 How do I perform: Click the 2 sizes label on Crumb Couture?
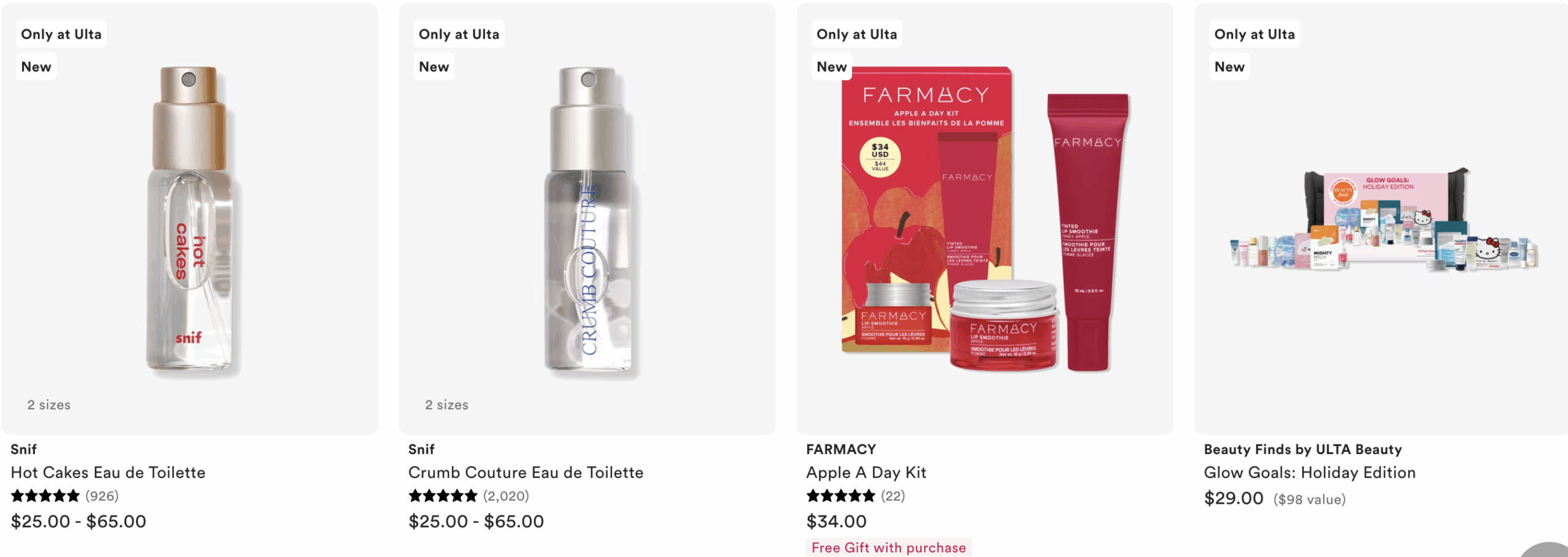447,405
